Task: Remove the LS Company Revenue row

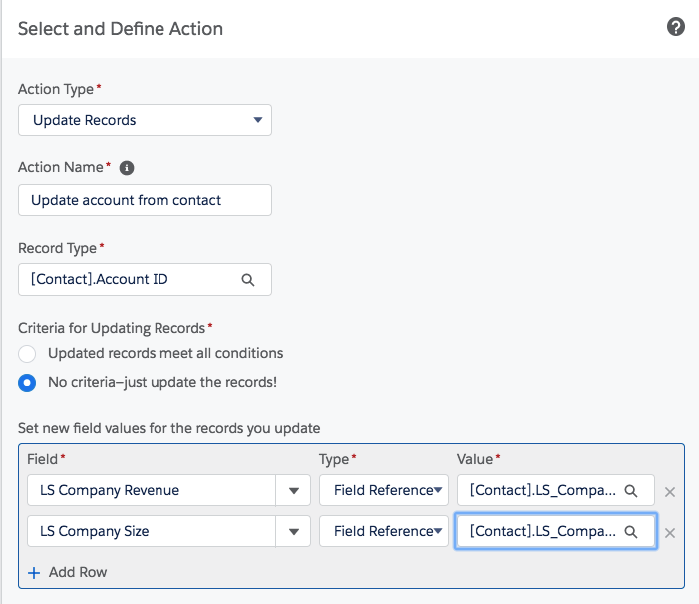Action: point(670,492)
